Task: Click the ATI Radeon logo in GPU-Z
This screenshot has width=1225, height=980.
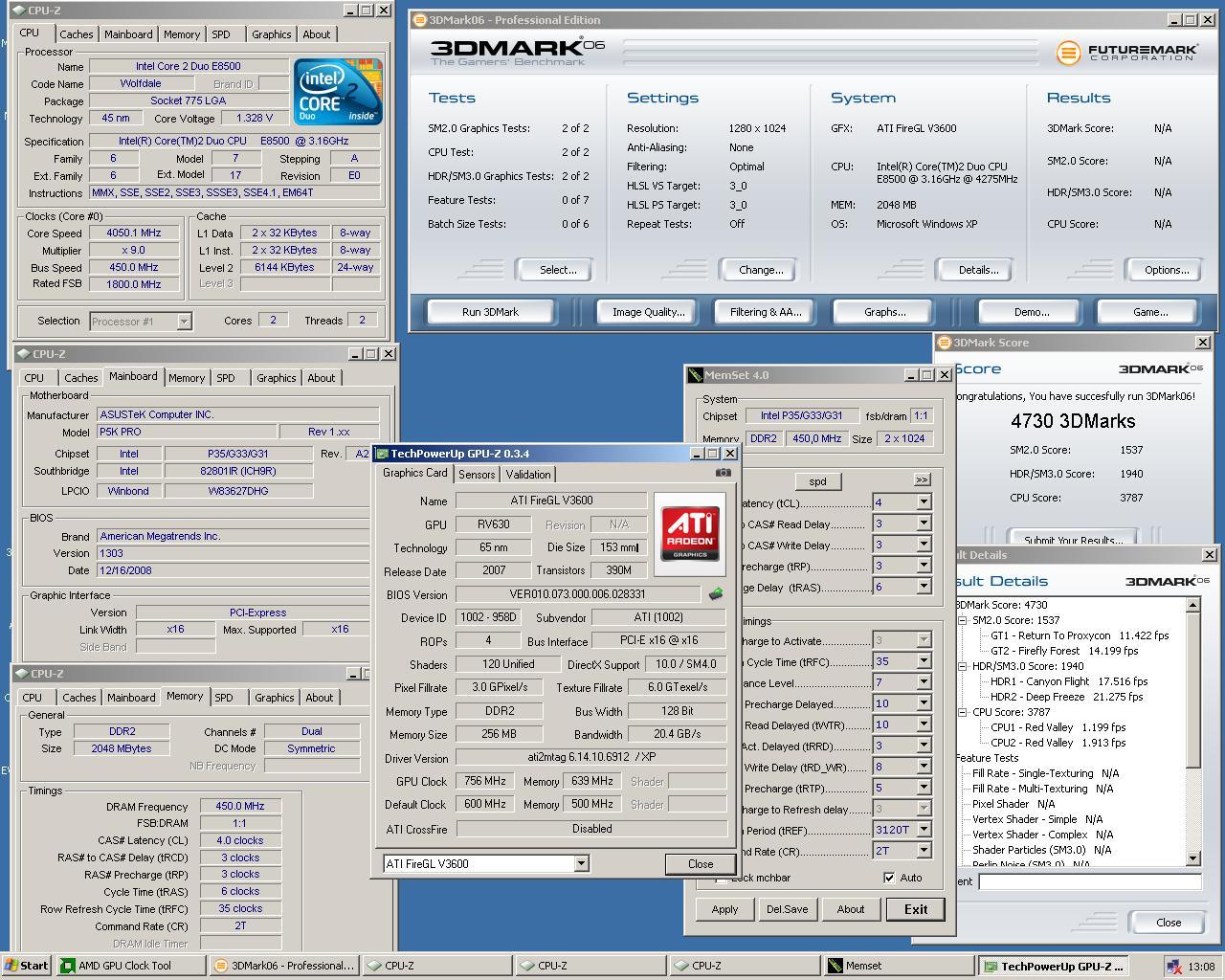Action: pos(690,534)
